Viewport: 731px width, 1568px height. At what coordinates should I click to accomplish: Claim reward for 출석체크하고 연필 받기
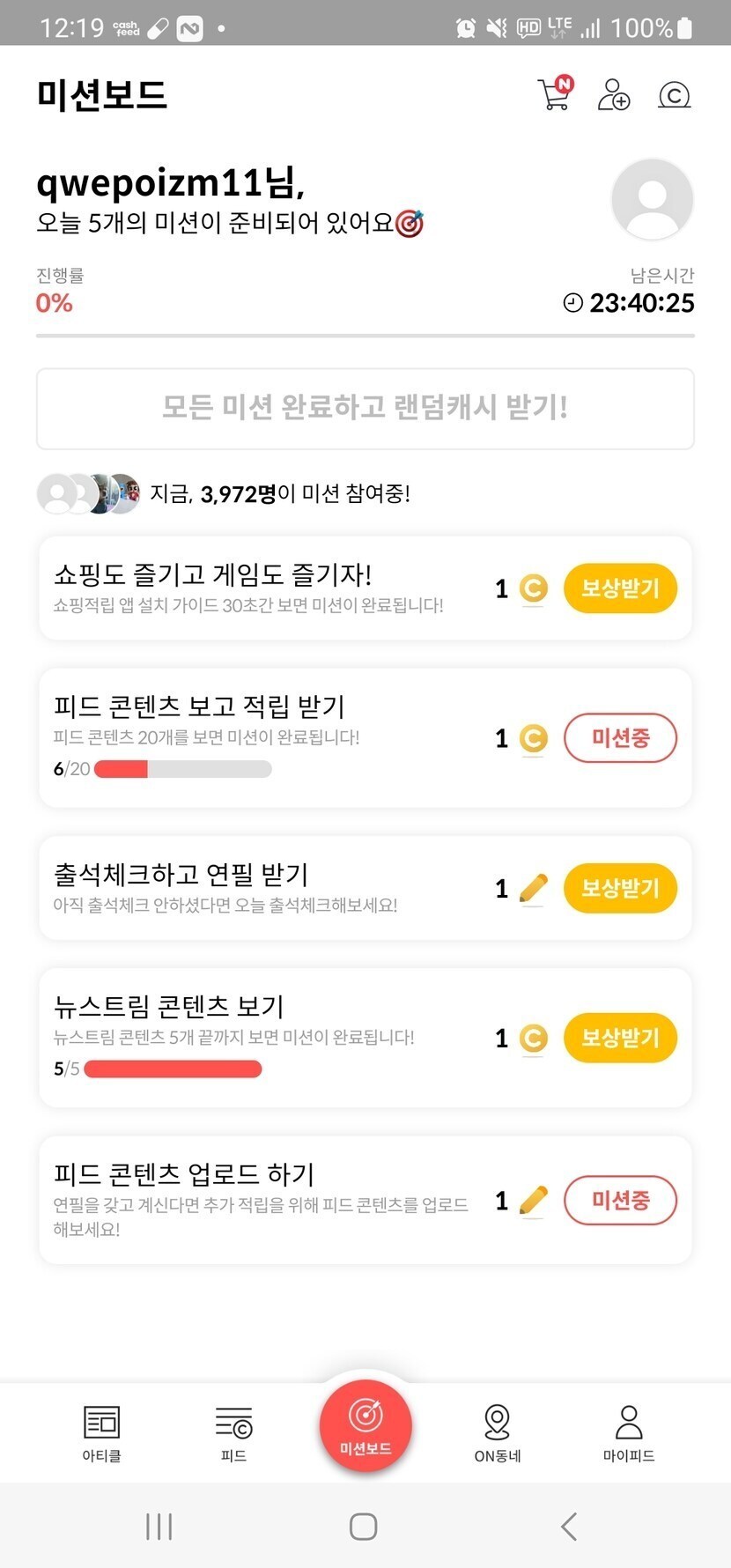(620, 888)
